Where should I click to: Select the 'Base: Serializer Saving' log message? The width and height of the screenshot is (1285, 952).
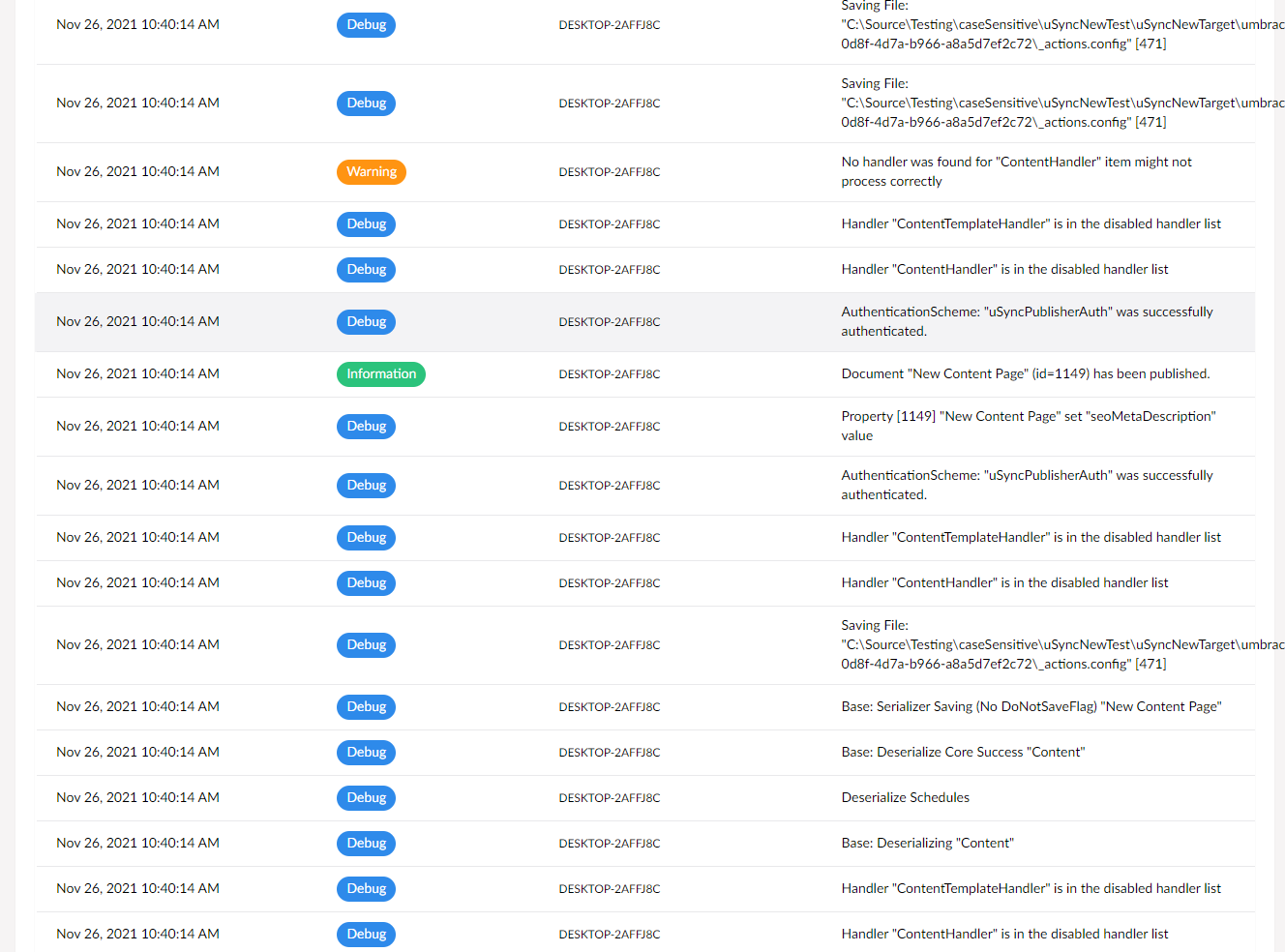click(1031, 707)
